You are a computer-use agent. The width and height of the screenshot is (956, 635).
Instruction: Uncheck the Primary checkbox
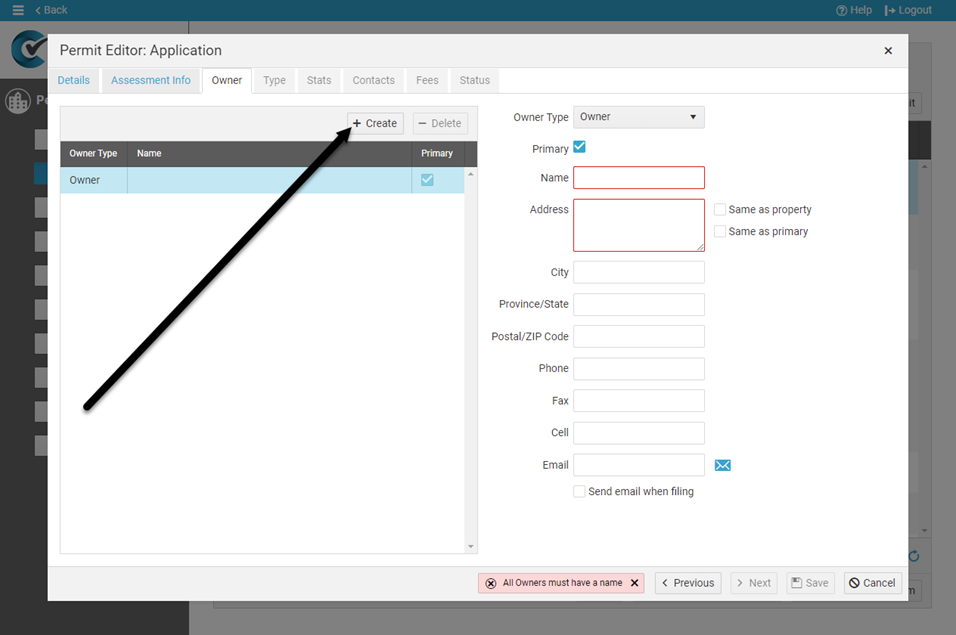(579, 148)
